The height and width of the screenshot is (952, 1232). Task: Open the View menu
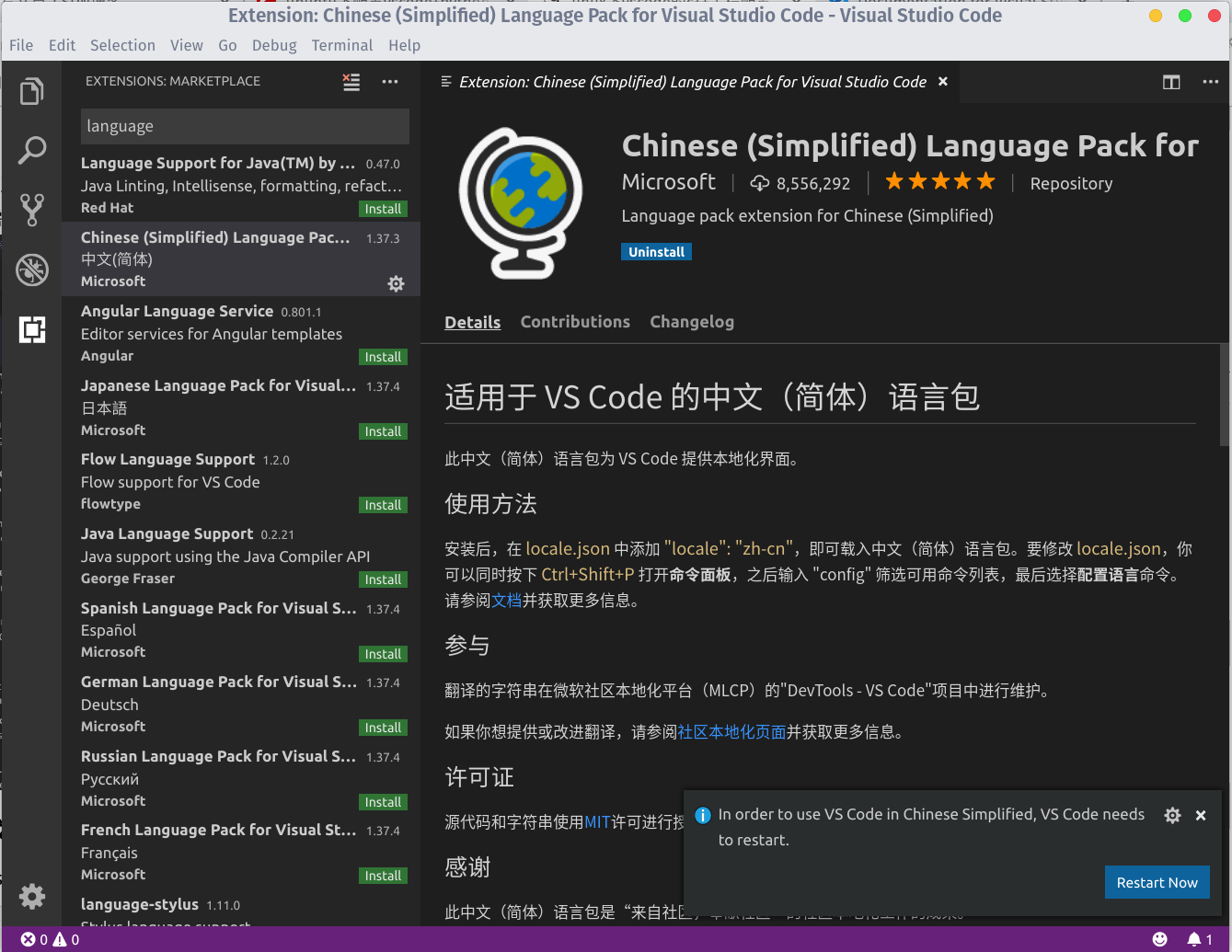coord(187,45)
